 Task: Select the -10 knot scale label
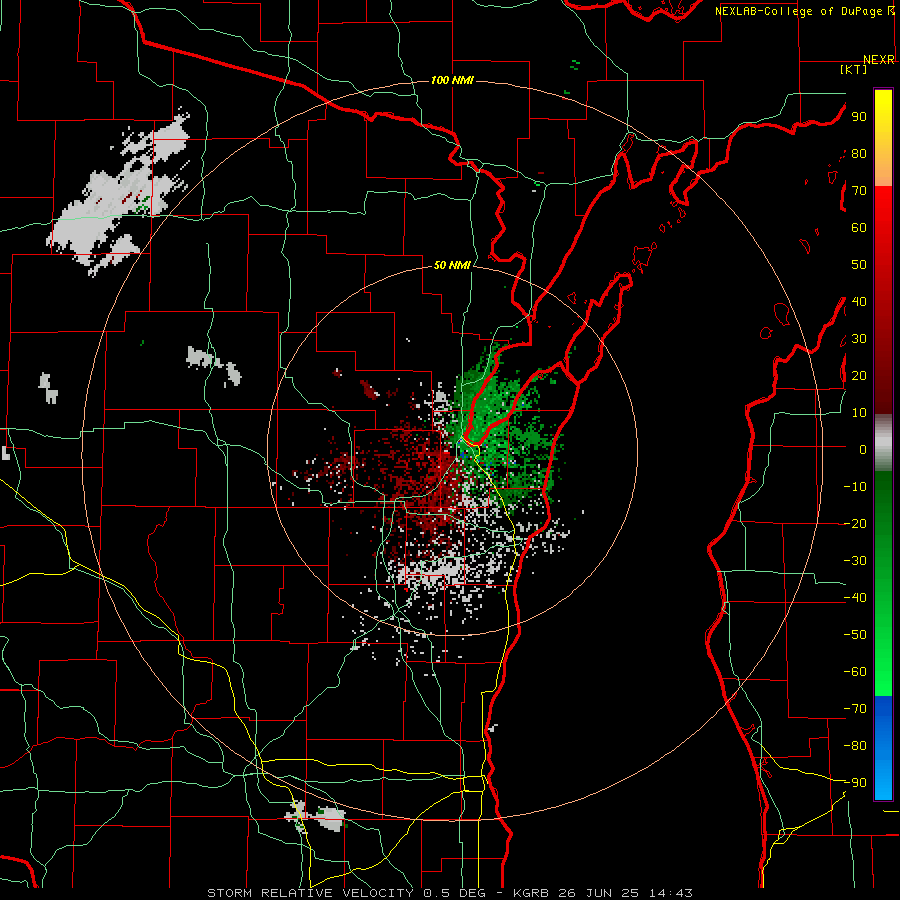[855, 487]
